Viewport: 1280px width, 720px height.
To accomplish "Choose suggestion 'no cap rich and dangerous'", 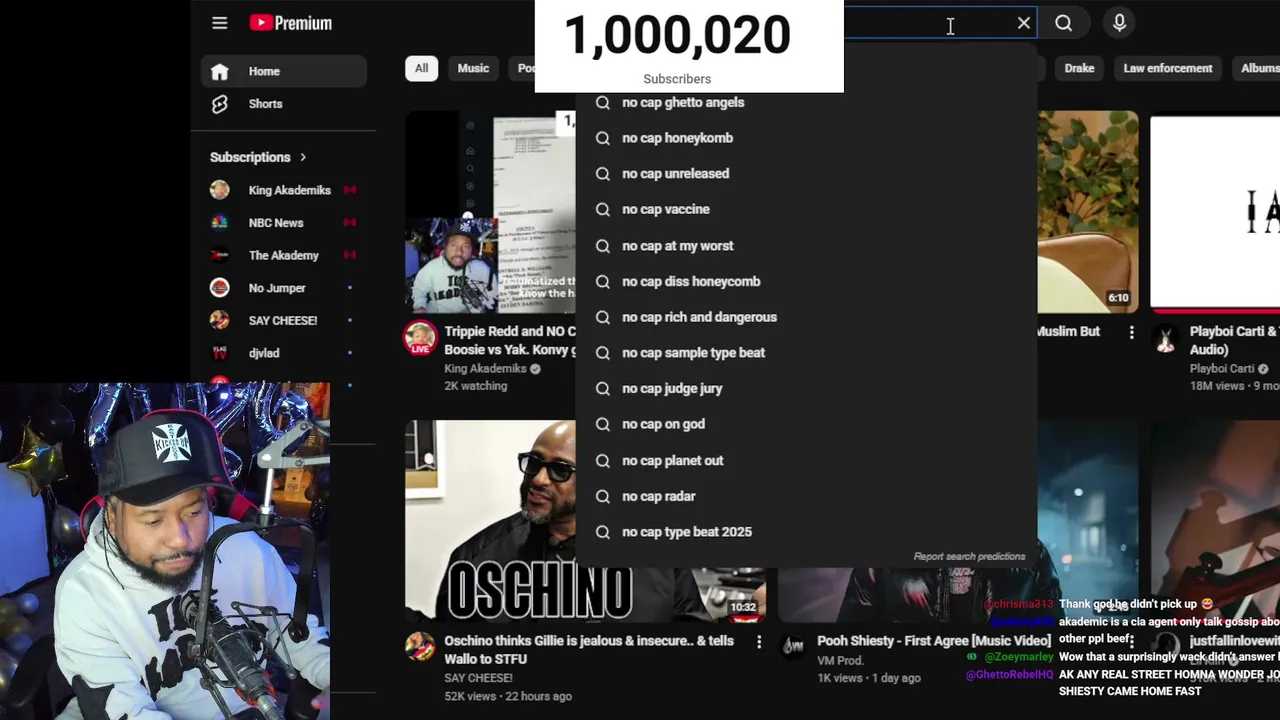I will (806, 317).
